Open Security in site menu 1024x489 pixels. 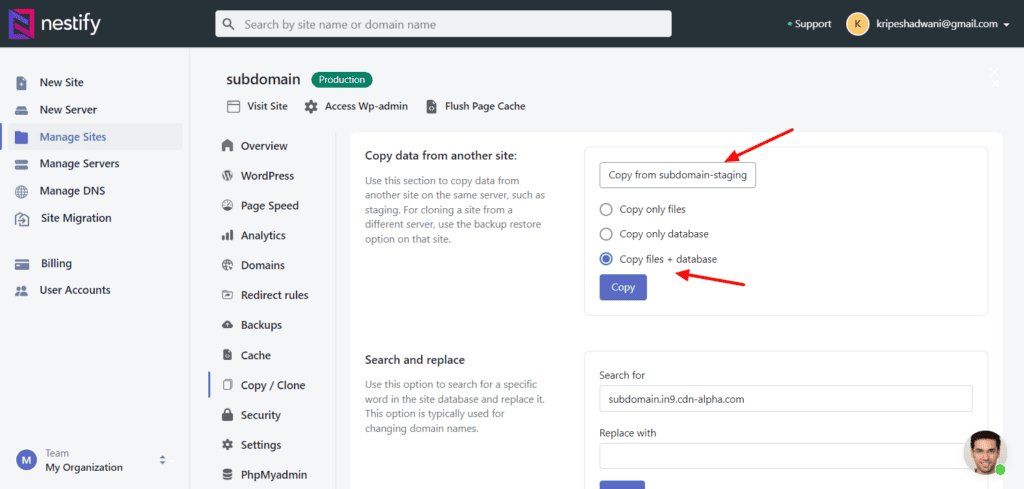(261, 415)
